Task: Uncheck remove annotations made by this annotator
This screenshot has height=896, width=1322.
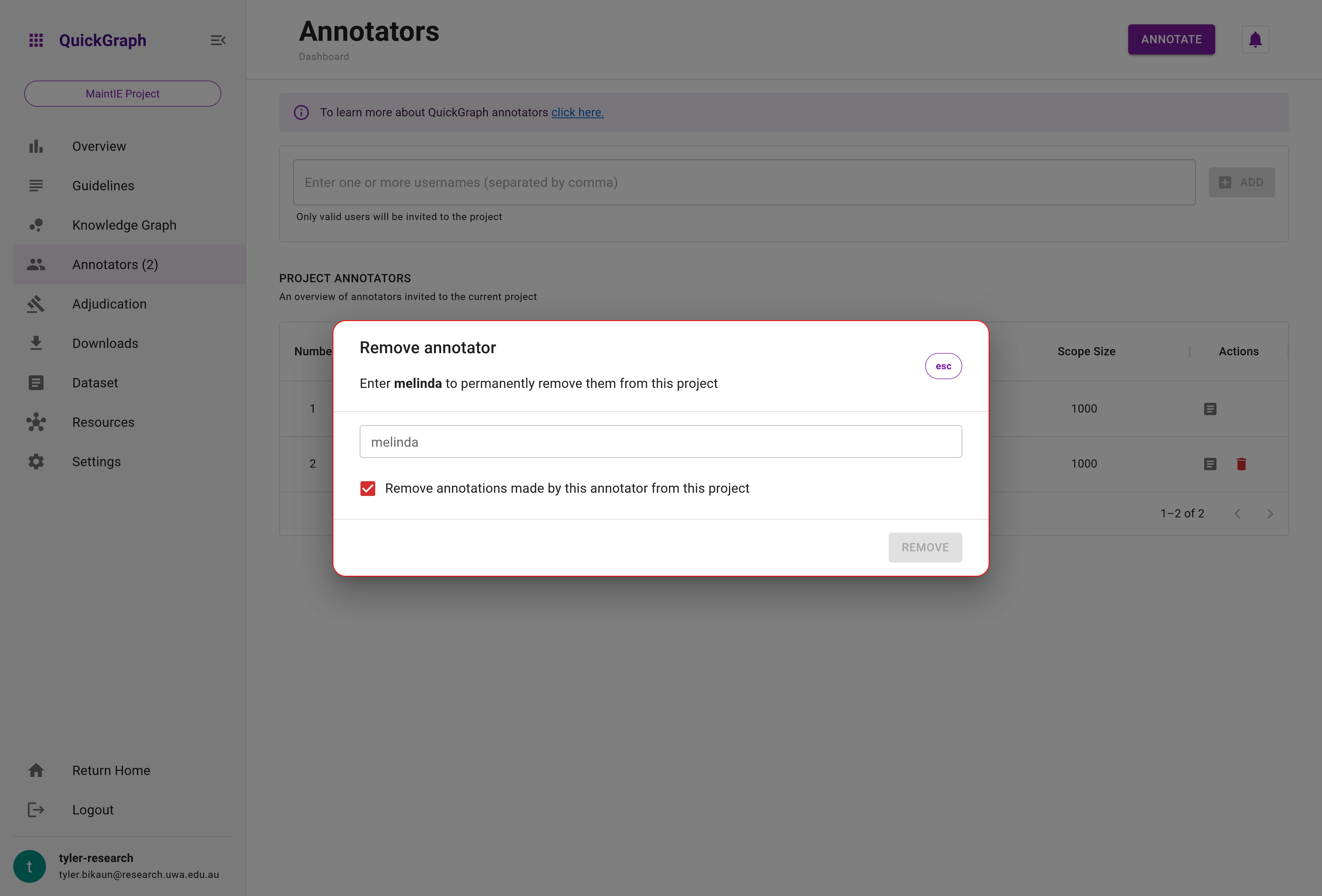Action: click(368, 488)
